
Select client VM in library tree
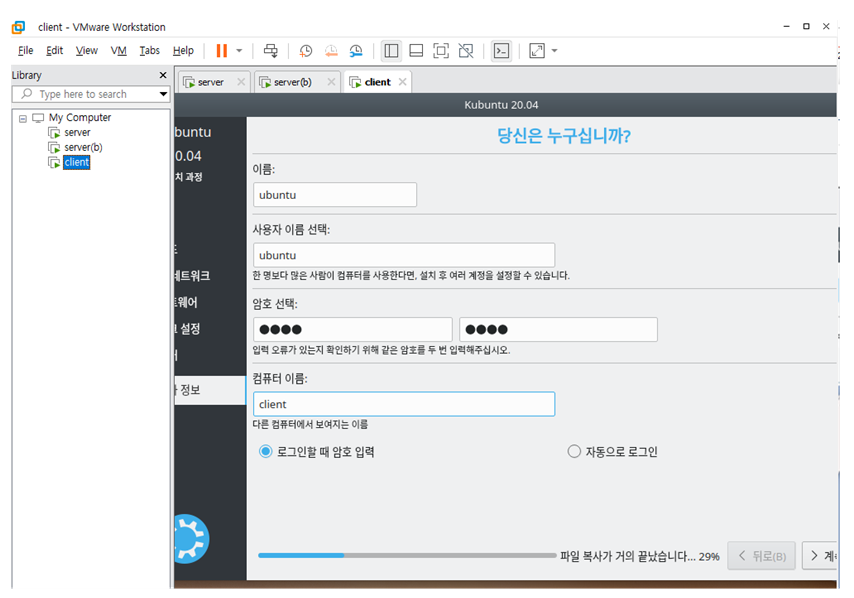click(76, 162)
